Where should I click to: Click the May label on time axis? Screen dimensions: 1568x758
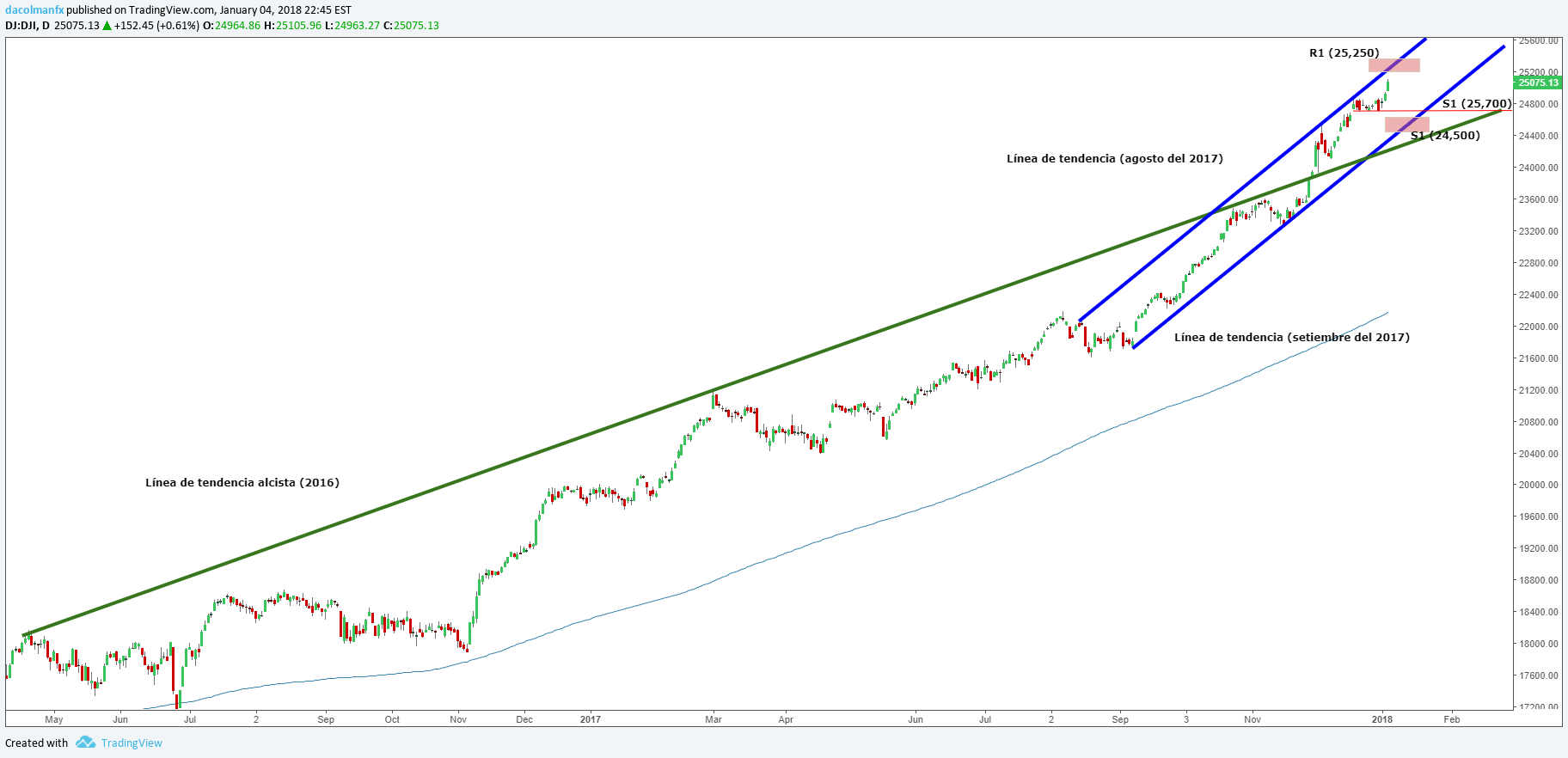click(x=54, y=719)
